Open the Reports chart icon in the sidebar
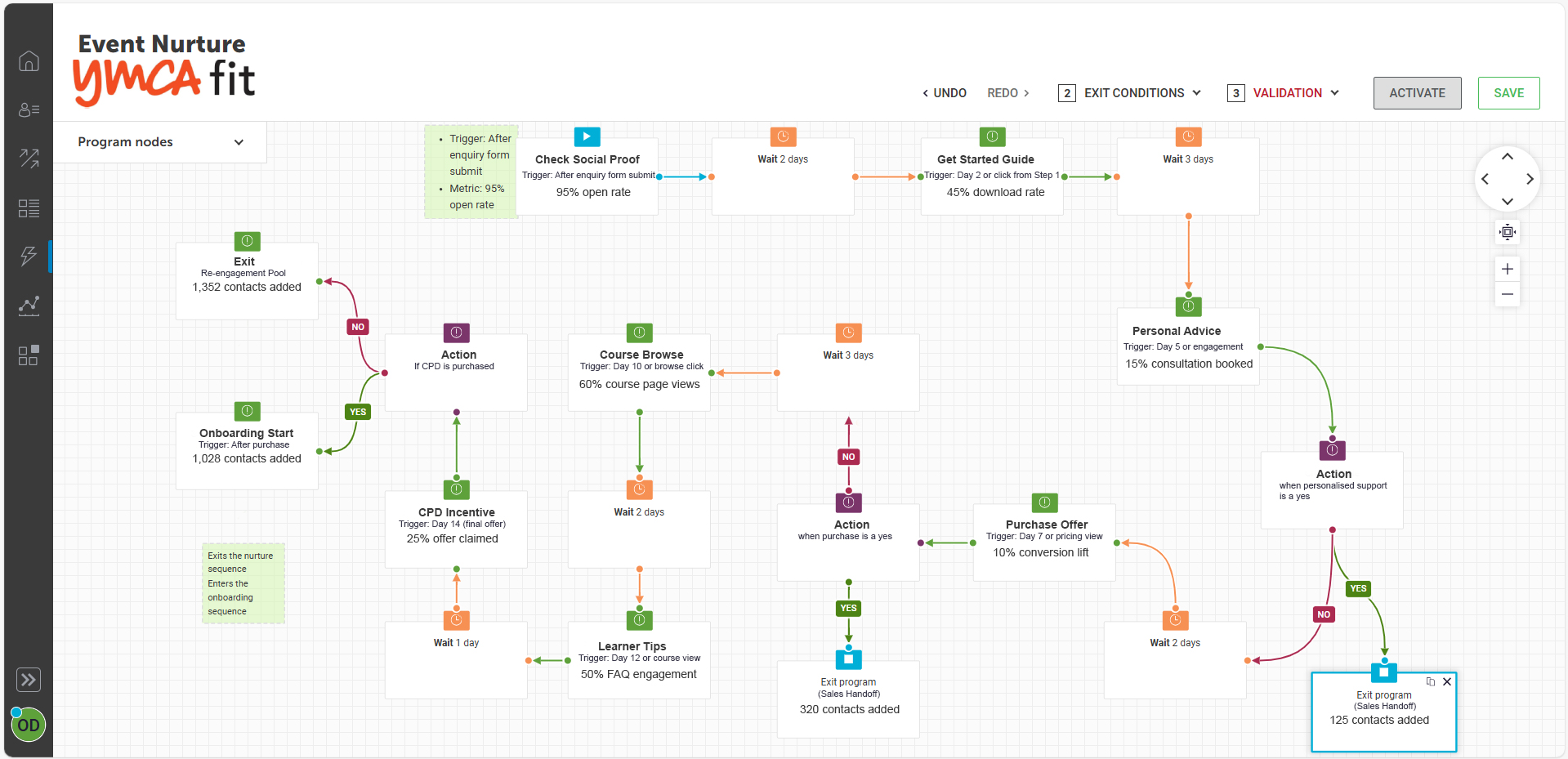The image size is (1568, 759). 29,306
